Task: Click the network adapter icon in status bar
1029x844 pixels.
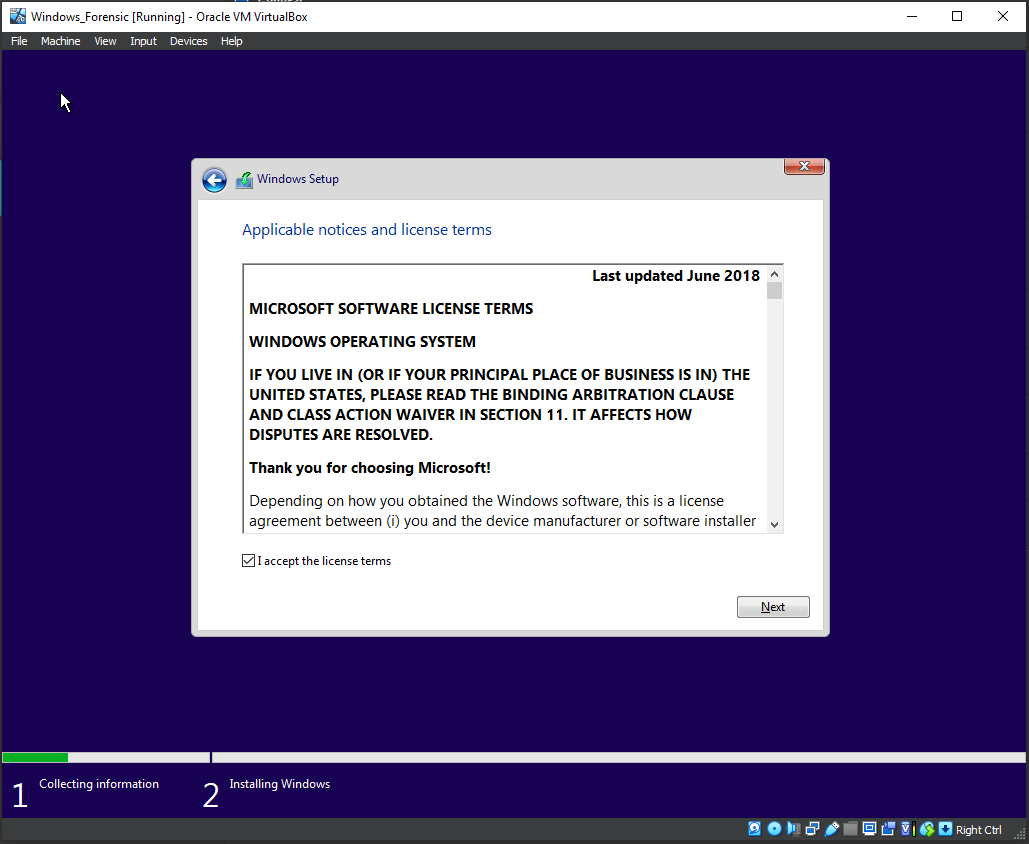Action: (x=812, y=829)
